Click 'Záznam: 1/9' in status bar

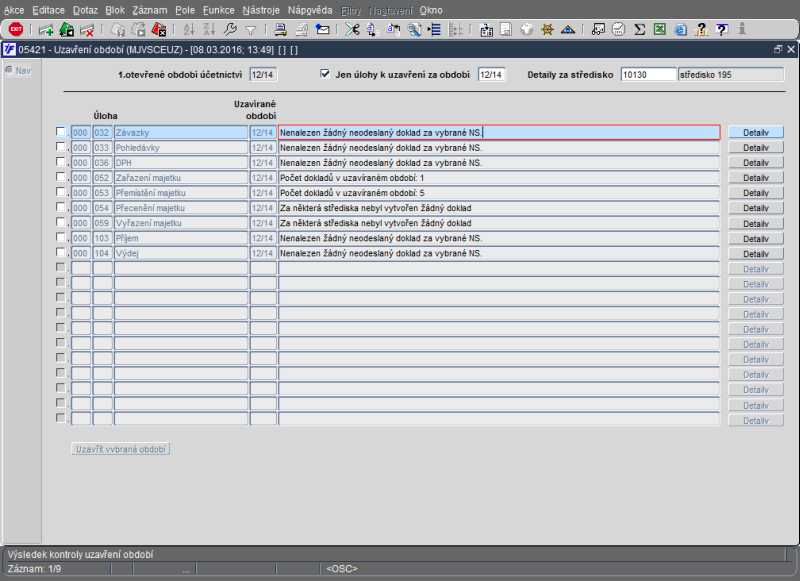35,568
